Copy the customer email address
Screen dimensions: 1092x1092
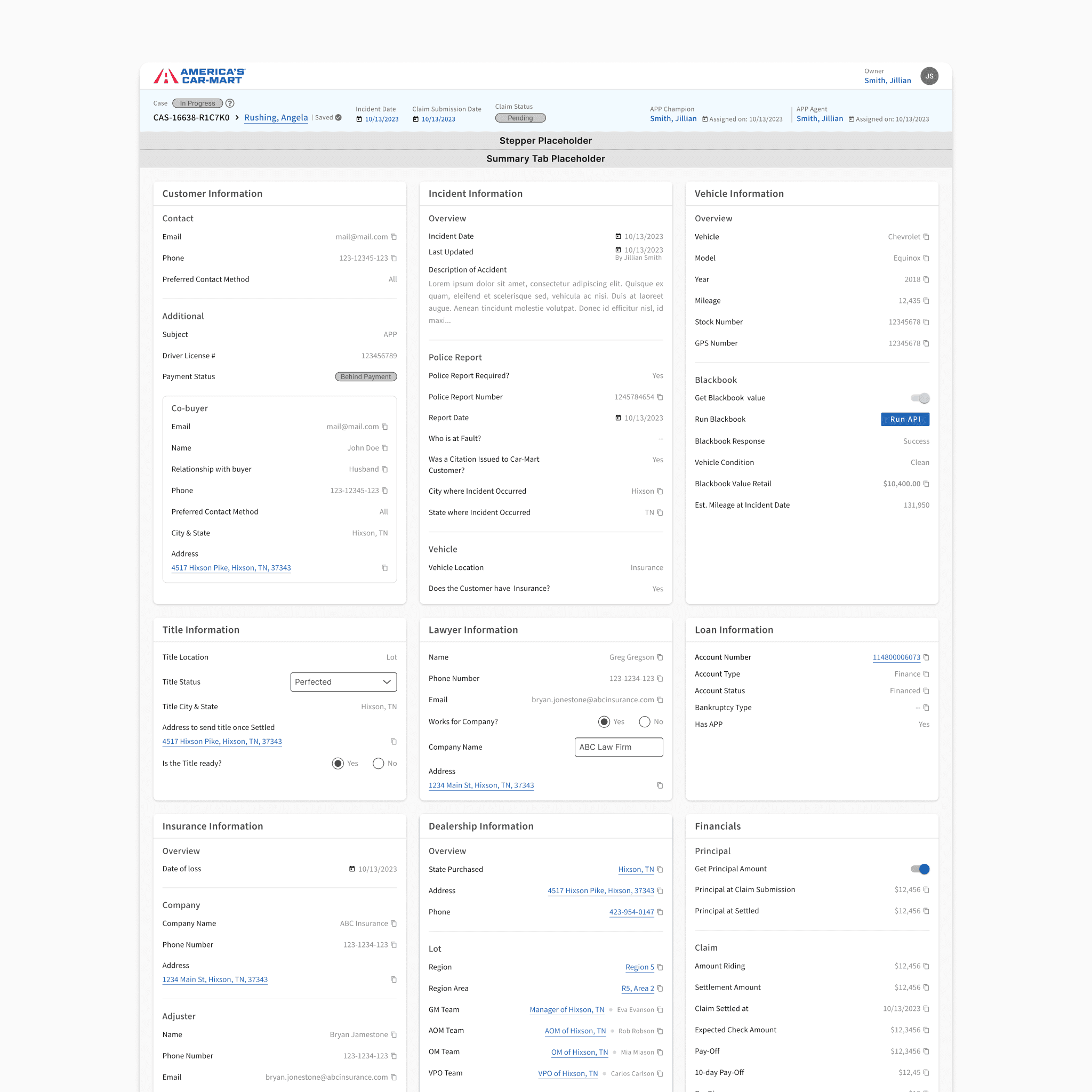coord(394,237)
